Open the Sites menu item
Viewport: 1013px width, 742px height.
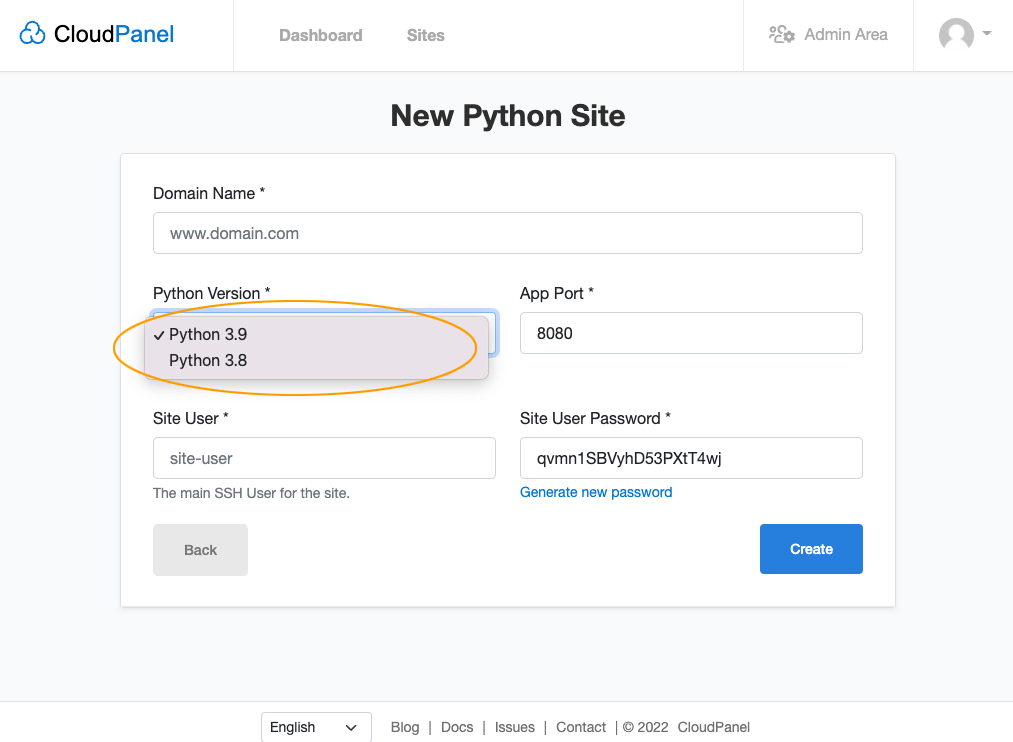[x=426, y=36]
